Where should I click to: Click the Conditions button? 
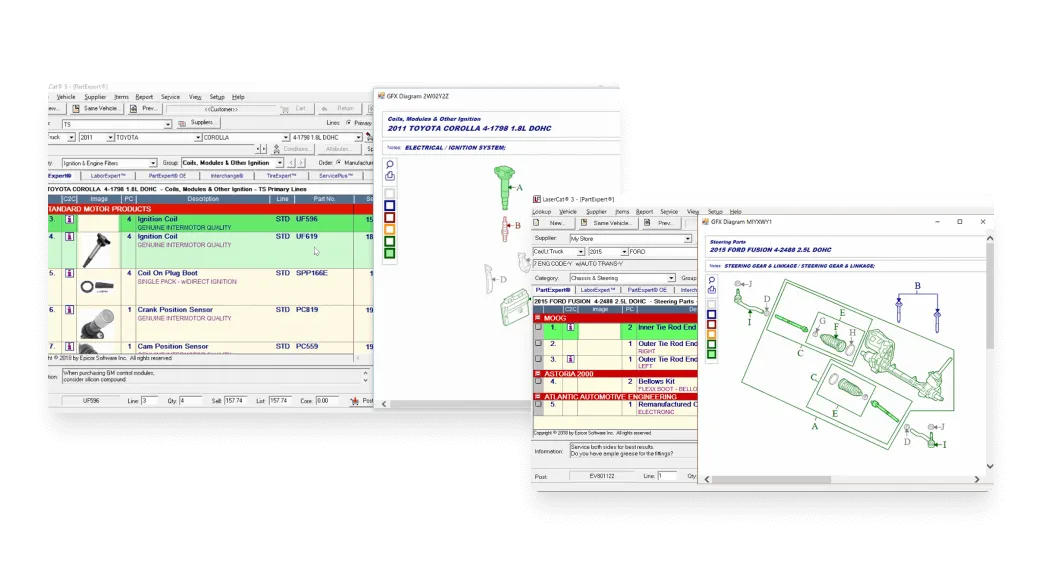[292, 148]
